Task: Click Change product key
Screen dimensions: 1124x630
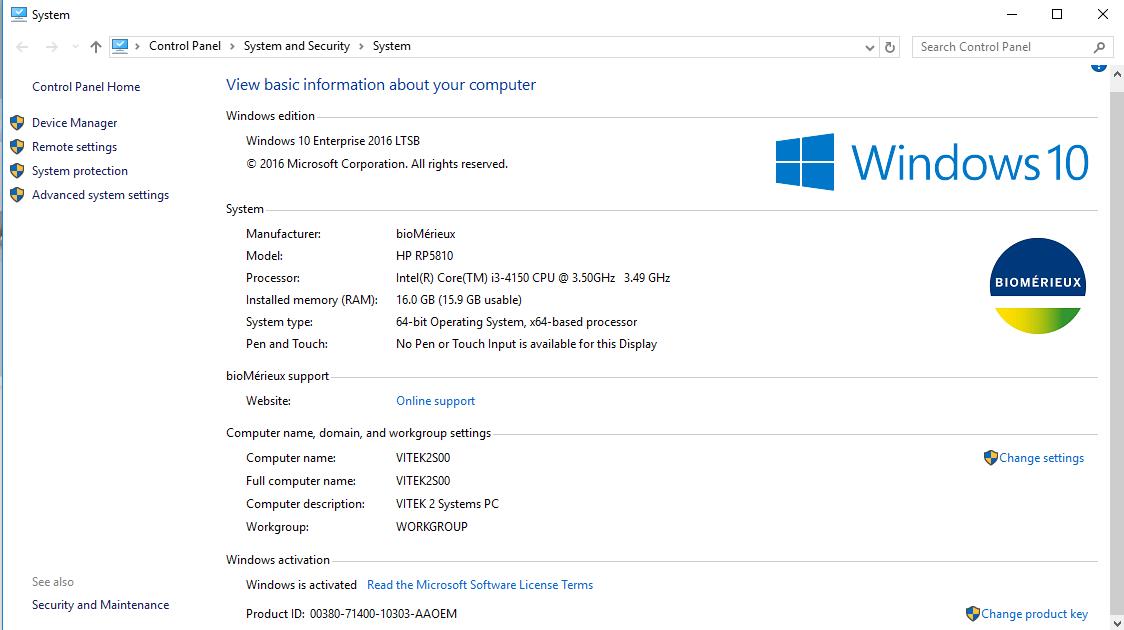Action: 1034,614
